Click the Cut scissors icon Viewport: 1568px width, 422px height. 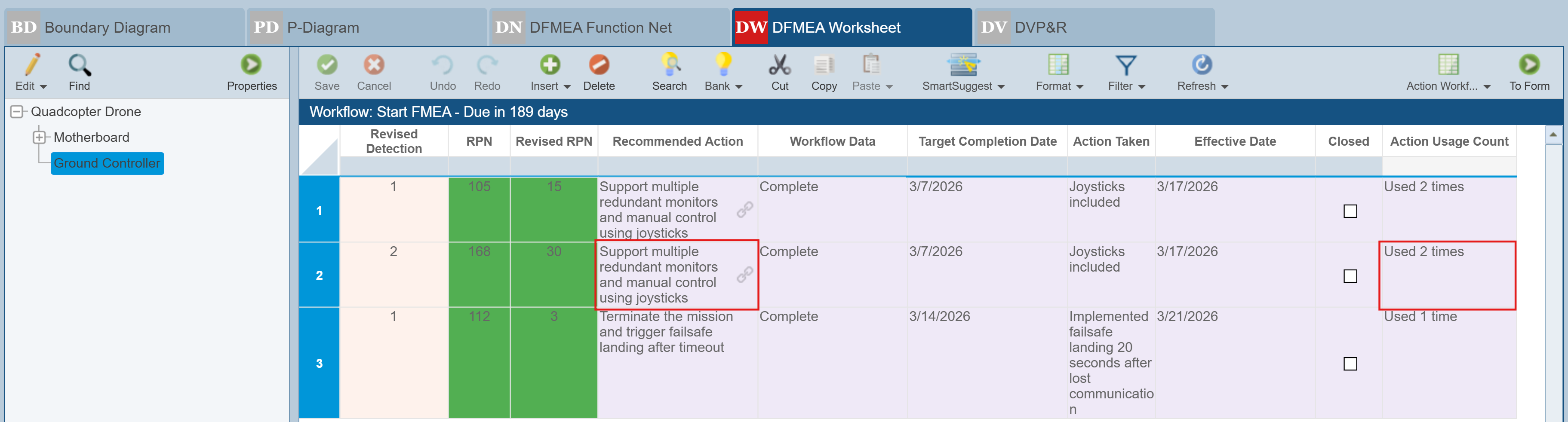[779, 65]
